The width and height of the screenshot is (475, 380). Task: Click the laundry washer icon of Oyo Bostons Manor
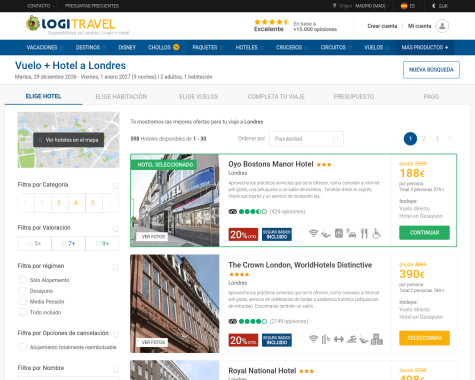pyautogui.click(x=339, y=233)
